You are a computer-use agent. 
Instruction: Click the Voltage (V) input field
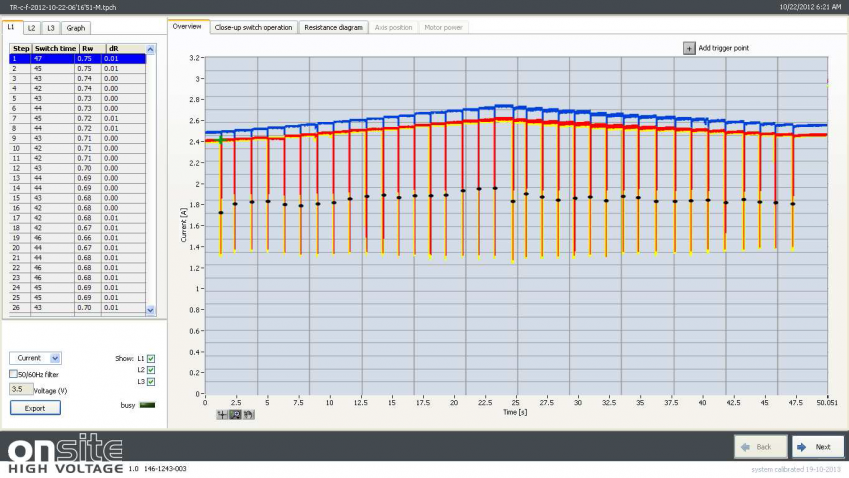[21, 389]
